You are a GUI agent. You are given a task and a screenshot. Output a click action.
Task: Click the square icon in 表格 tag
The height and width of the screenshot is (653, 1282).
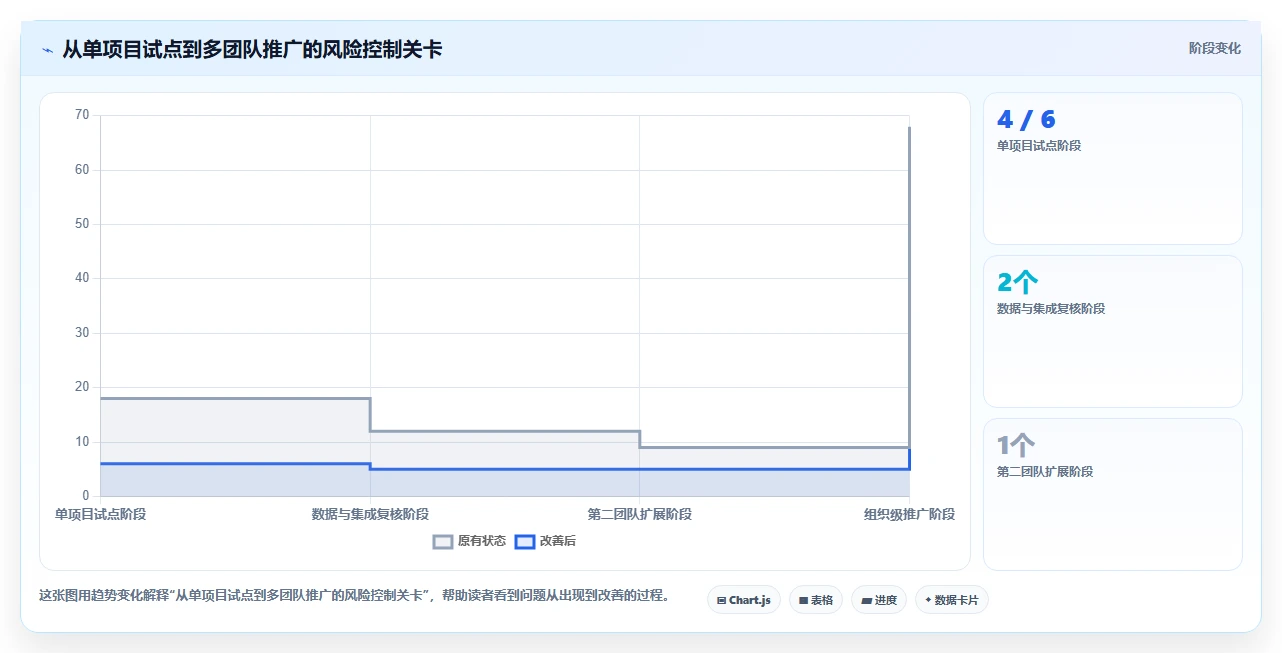pos(803,601)
